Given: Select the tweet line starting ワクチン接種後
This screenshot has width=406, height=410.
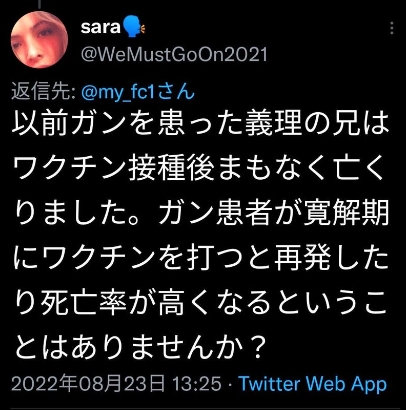Looking at the screenshot, I should point(197,169).
